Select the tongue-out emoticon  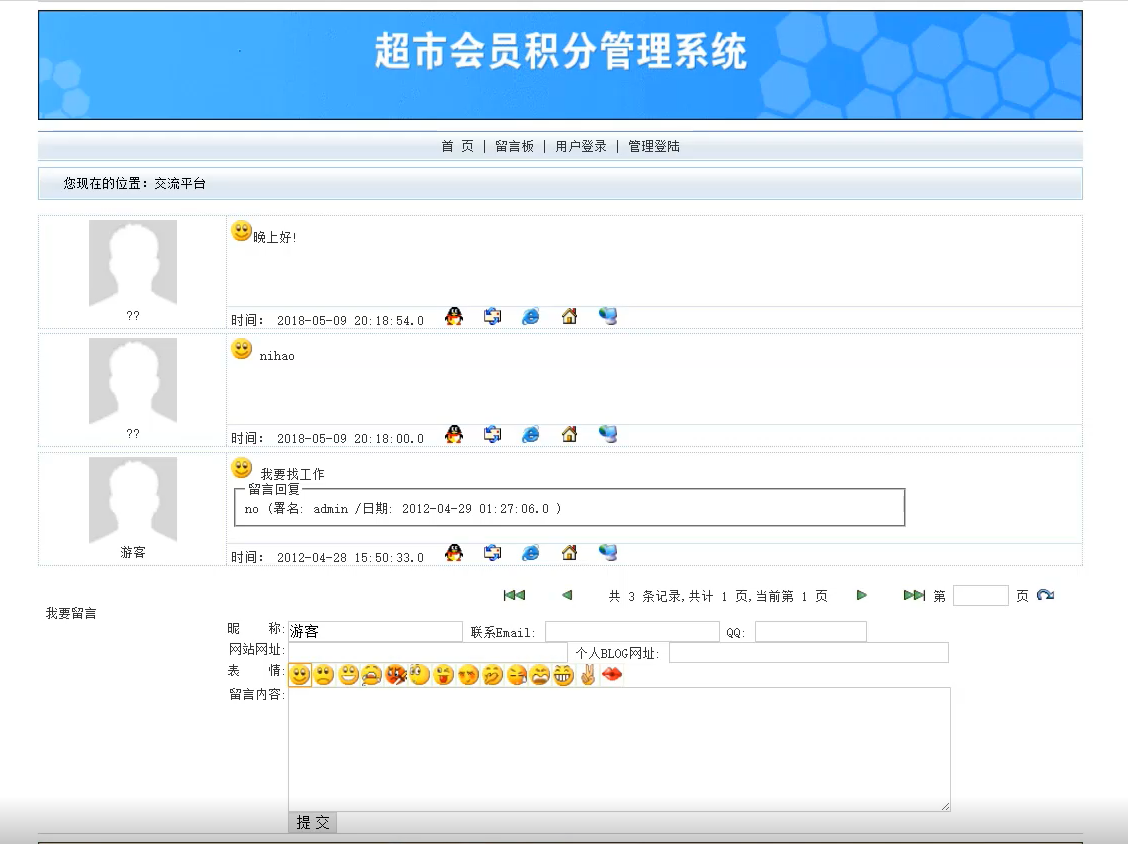[x=444, y=675]
